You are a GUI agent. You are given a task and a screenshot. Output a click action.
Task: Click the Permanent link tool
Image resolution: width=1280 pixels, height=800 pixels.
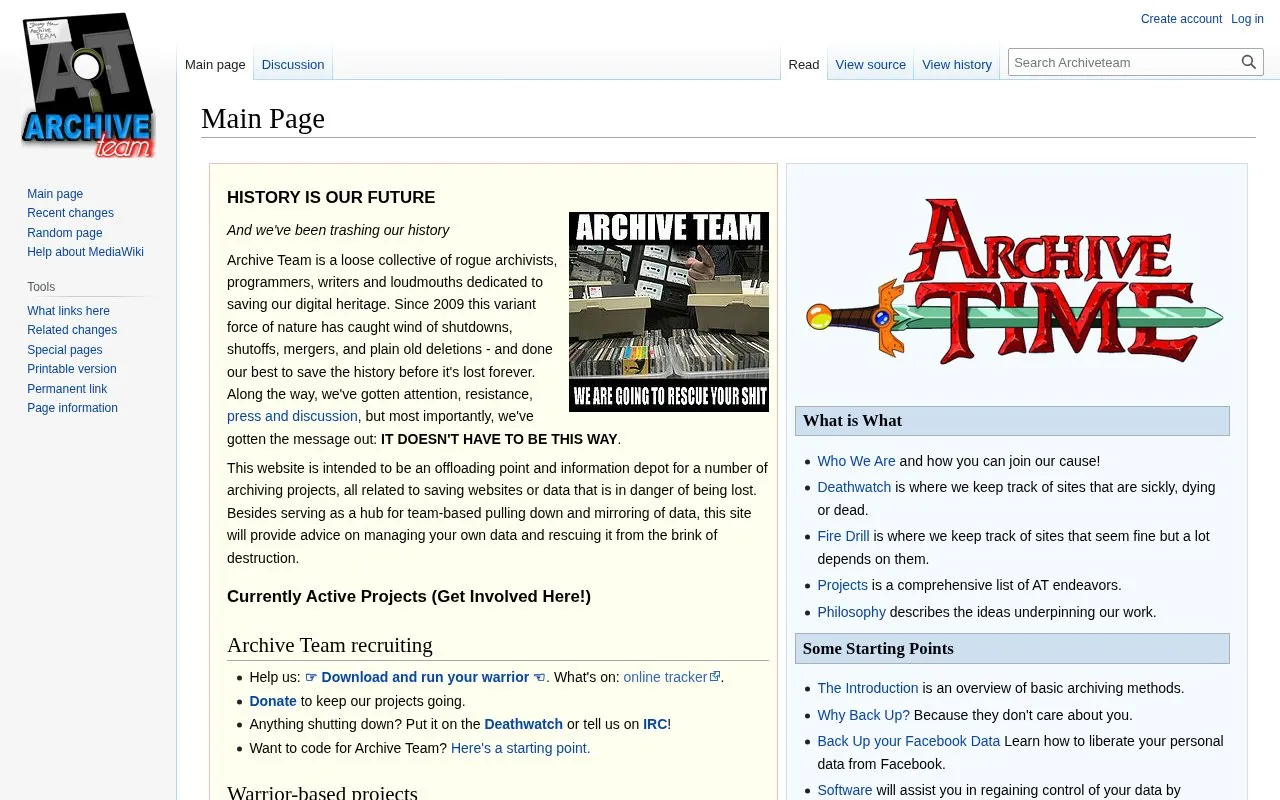coord(67,389)
